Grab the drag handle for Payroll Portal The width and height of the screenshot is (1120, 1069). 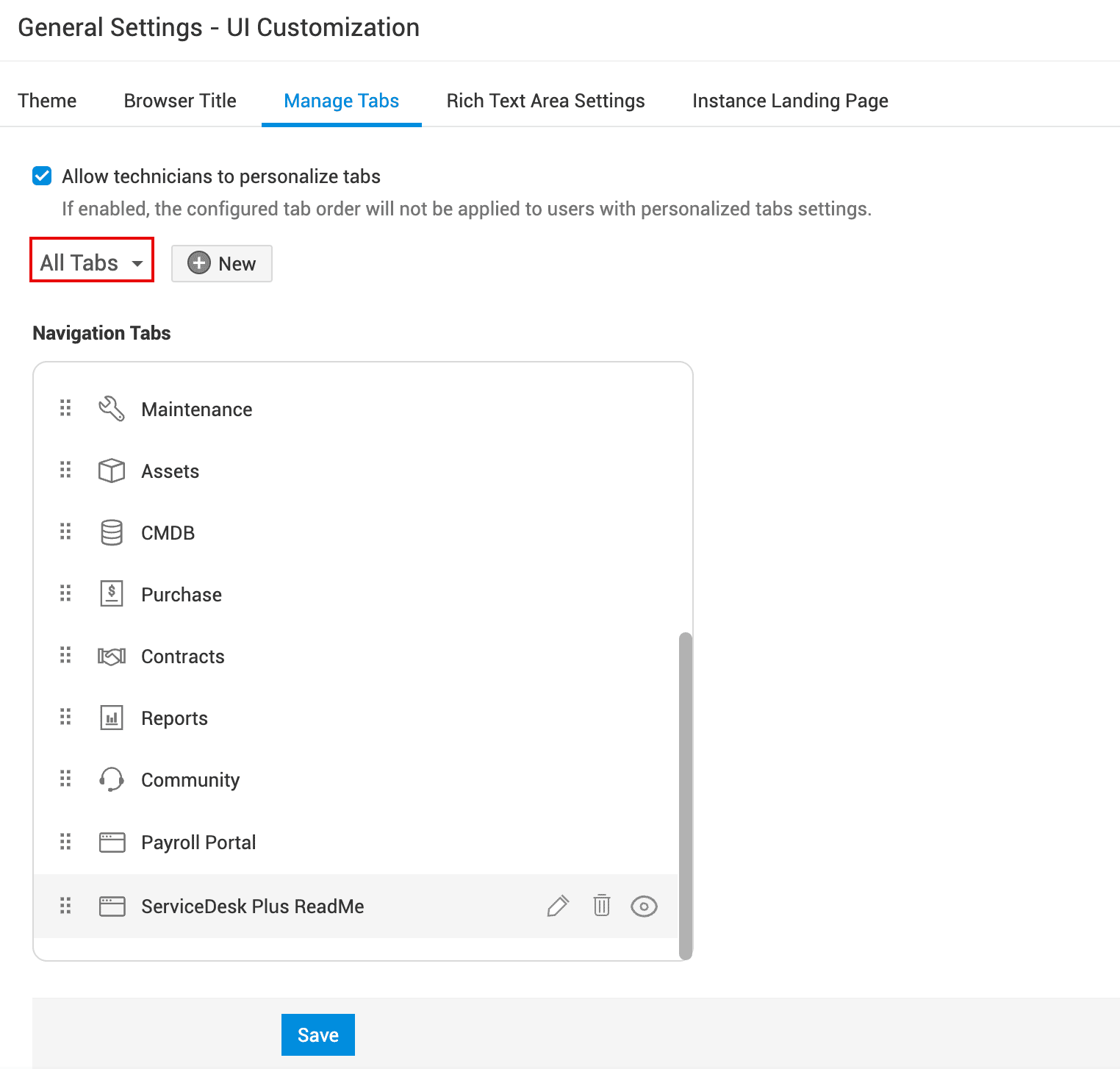click(65, 841)
